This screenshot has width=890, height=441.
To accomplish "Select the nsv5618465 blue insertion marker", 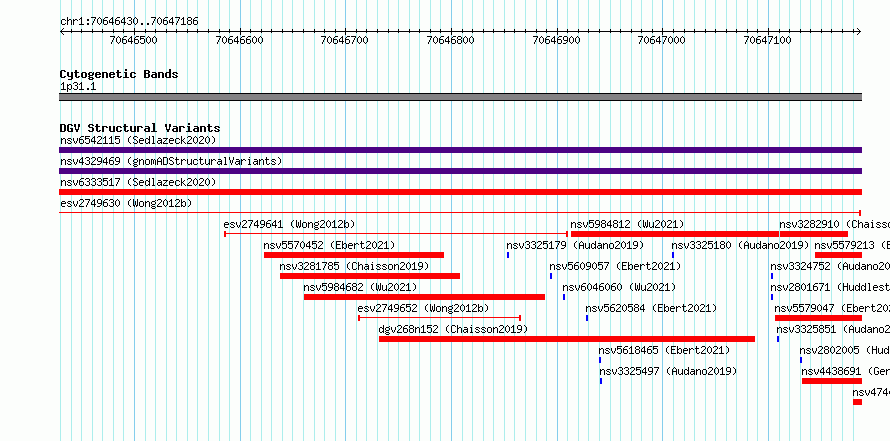I will click(x=600, y=360).
